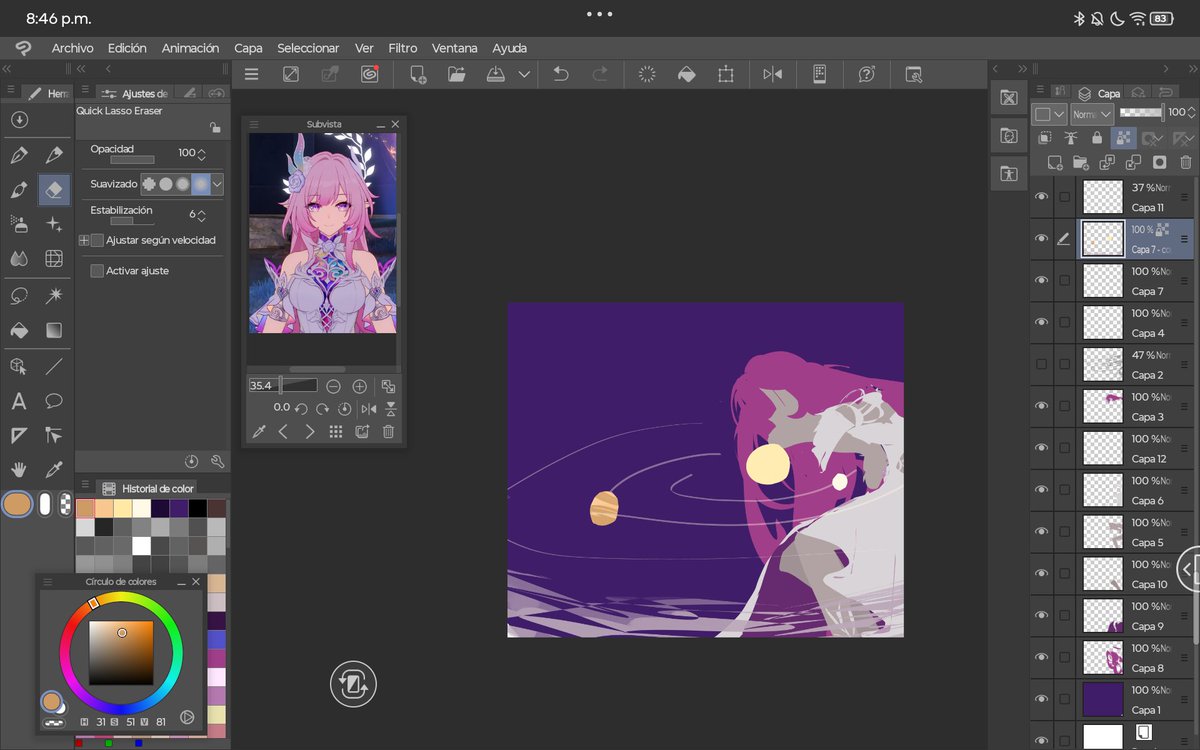Select the Brush tool

tap(18, 189)
